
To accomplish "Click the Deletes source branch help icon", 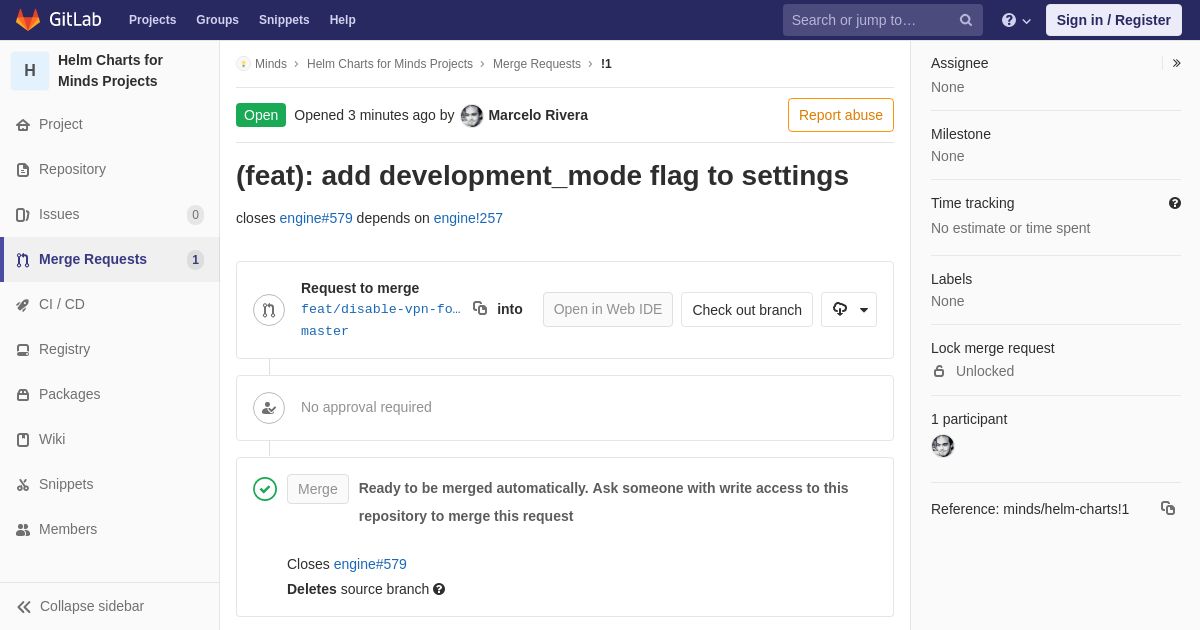I will pos(439,590).
